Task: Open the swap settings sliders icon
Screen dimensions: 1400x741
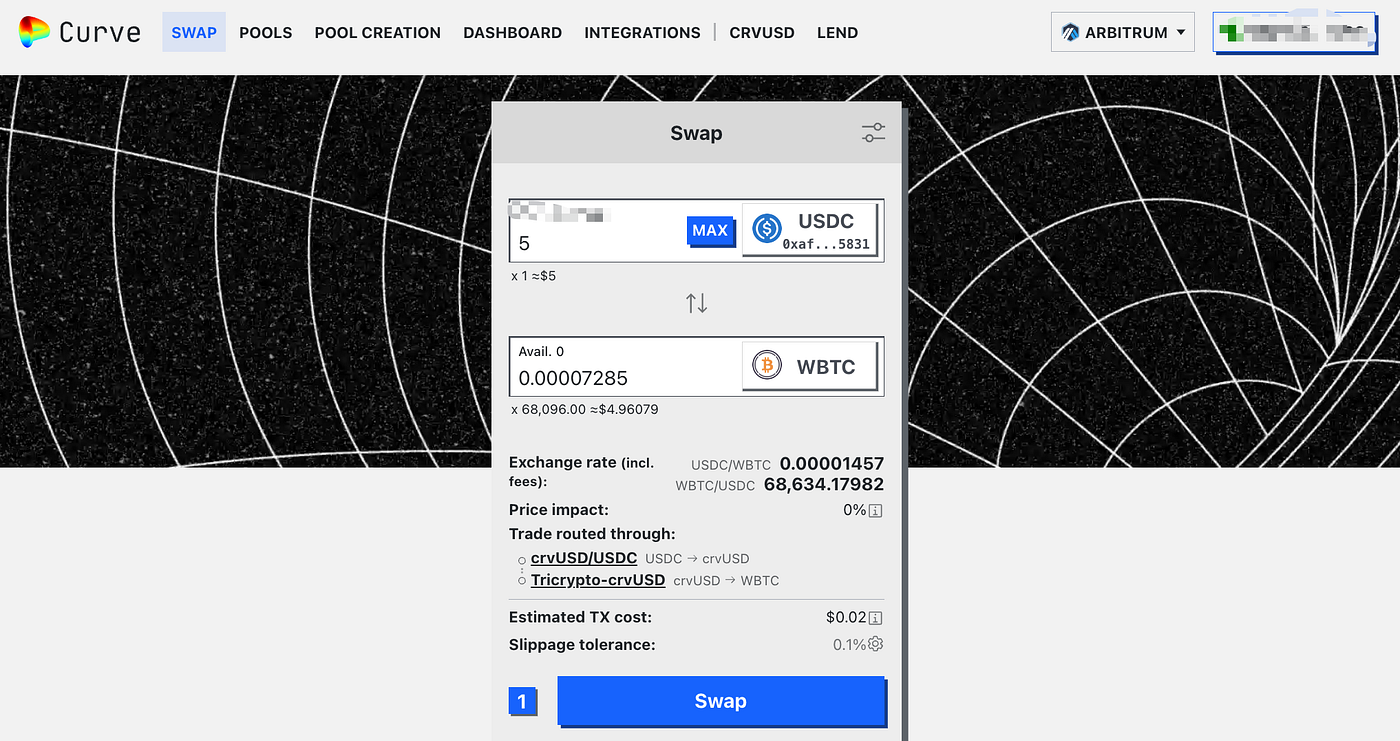Action: 872,132
